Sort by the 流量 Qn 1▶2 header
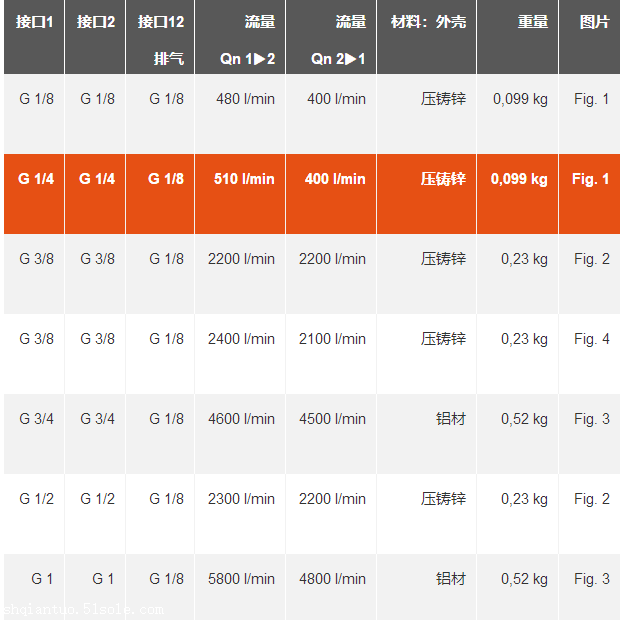This screenshot has height=620, width=620. click(247, 38)
